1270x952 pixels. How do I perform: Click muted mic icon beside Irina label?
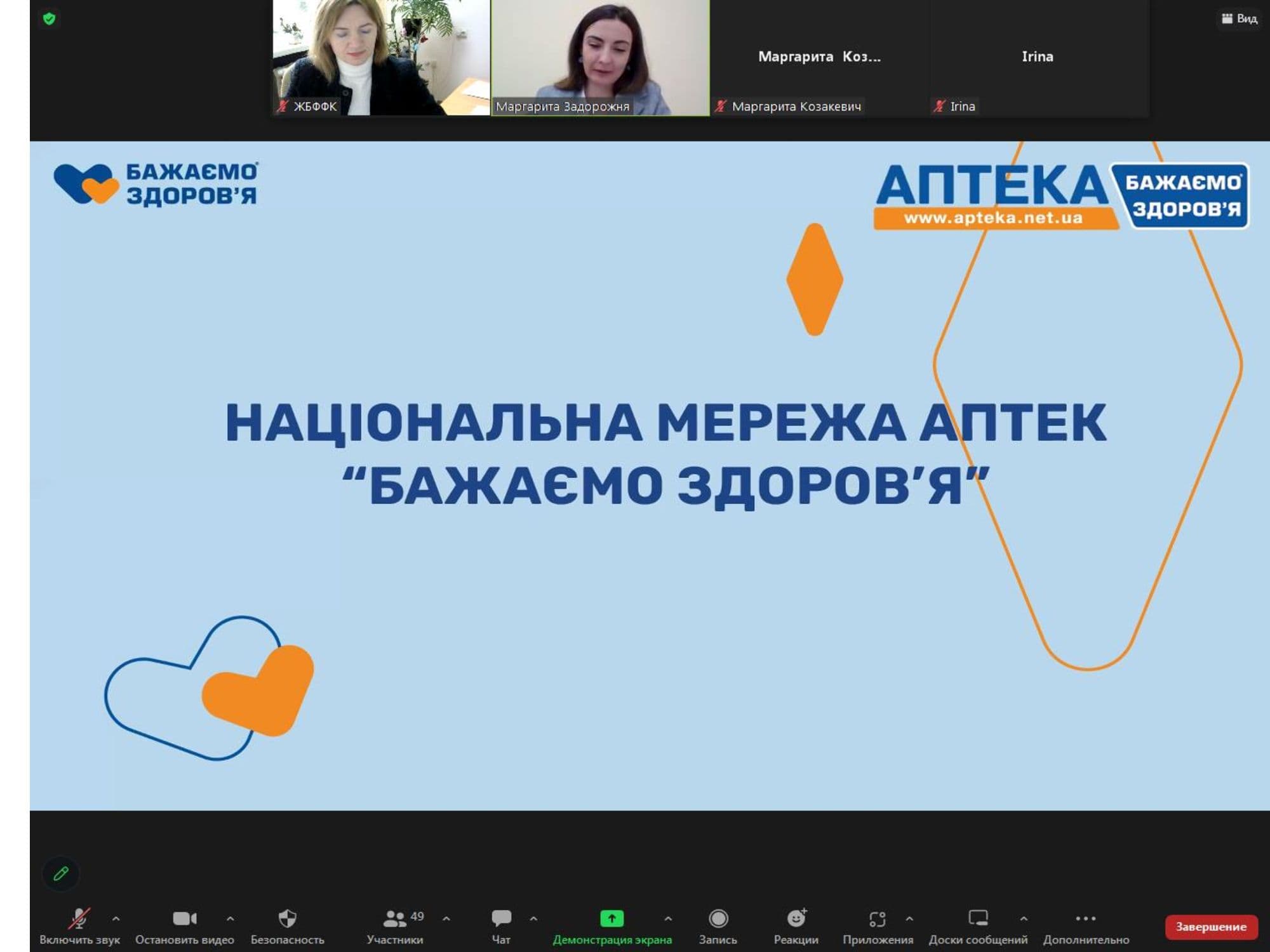coord(939,106)
